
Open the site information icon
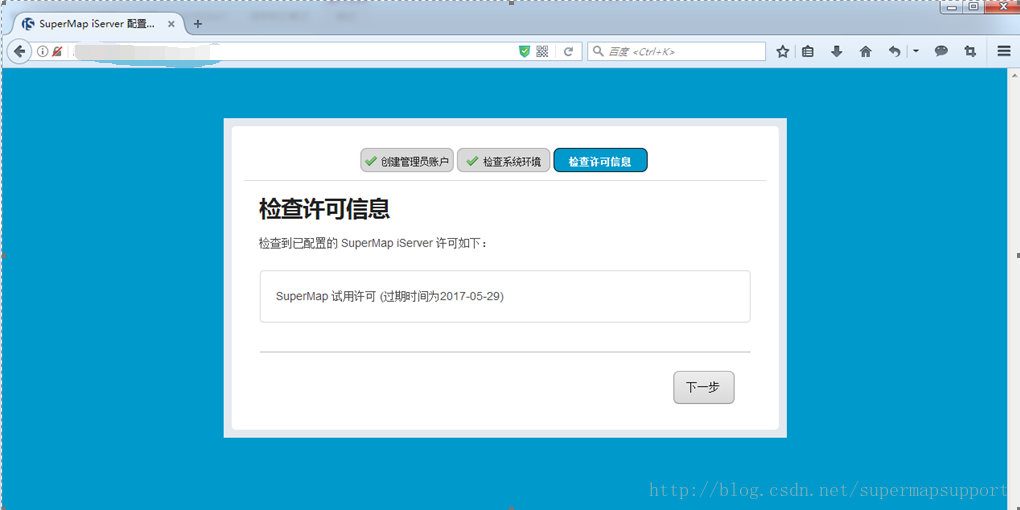coord(42,51)
